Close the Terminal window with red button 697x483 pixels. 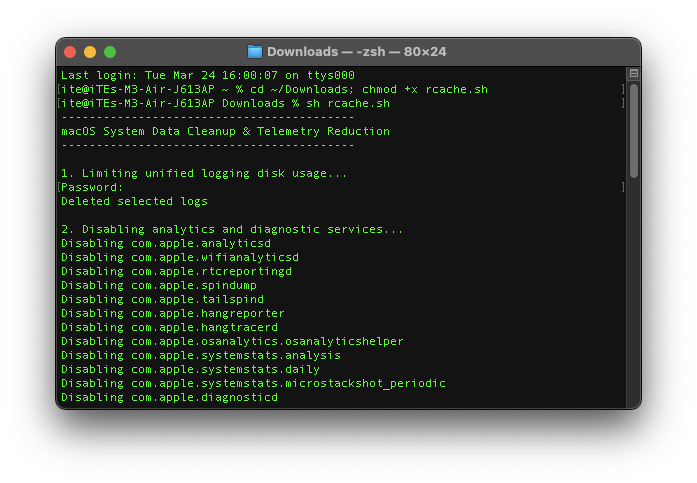click(x=70, y=52)
